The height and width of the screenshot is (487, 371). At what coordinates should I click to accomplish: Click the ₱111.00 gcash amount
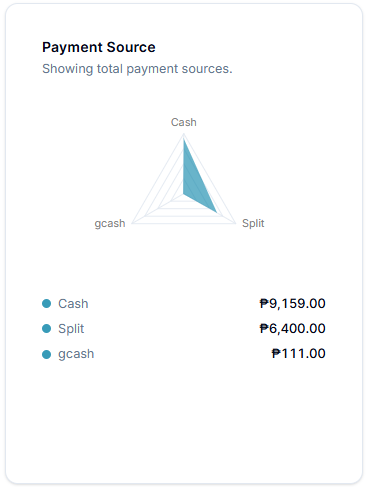pyautogui.click(x=298, y=354)
